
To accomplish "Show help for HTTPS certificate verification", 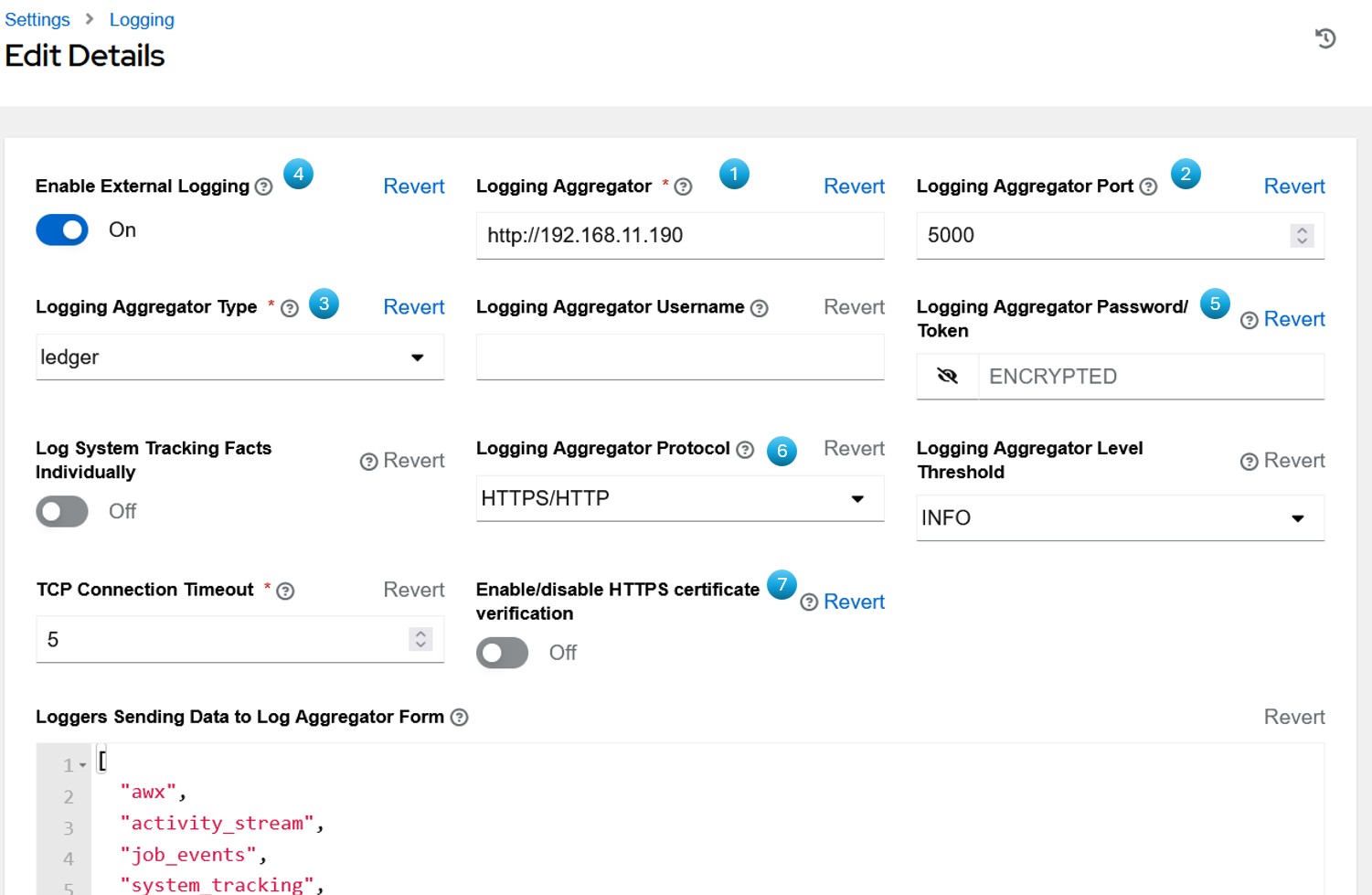I will click(x=809, y=602).
